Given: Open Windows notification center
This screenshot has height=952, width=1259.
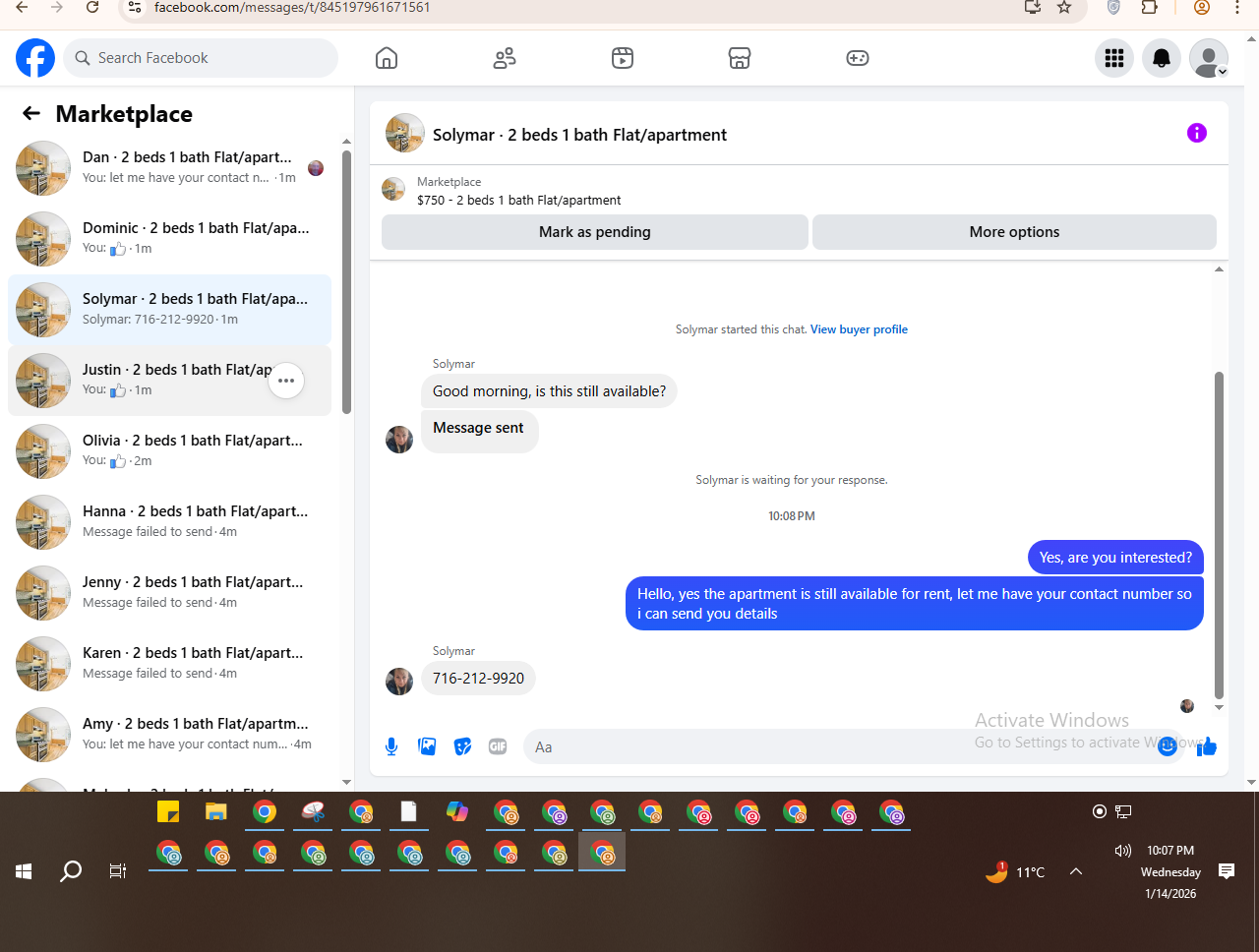Looking at the screenshot, I should tap(1227, 871).
